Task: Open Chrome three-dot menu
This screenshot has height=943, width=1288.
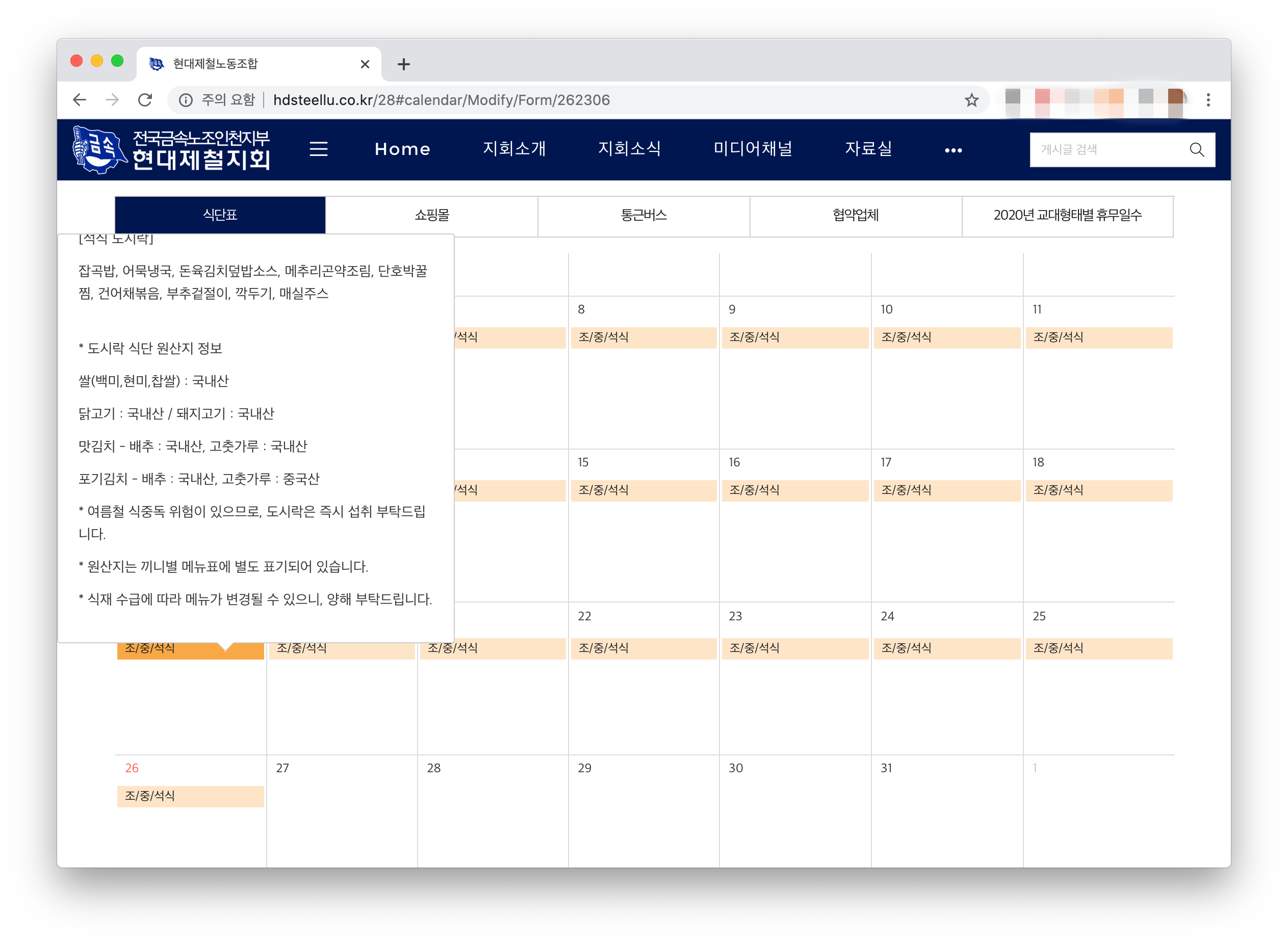Action: 1208,100
